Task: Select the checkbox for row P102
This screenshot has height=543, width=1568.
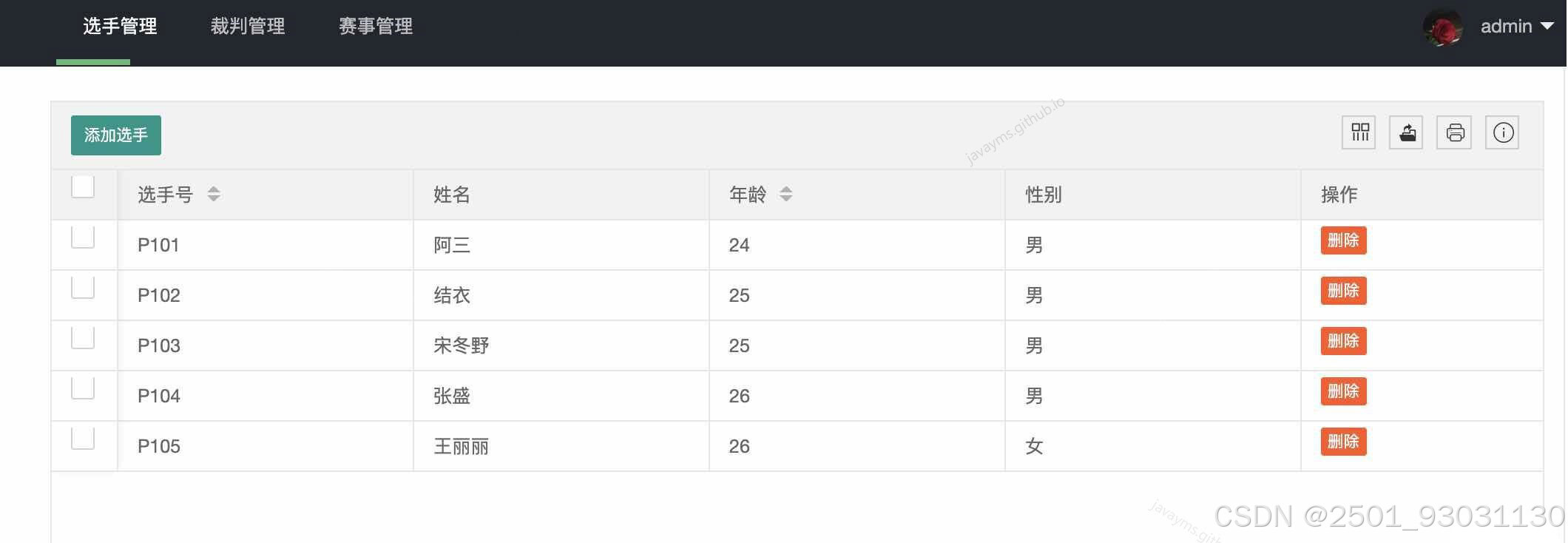Action: pos(83,286)
